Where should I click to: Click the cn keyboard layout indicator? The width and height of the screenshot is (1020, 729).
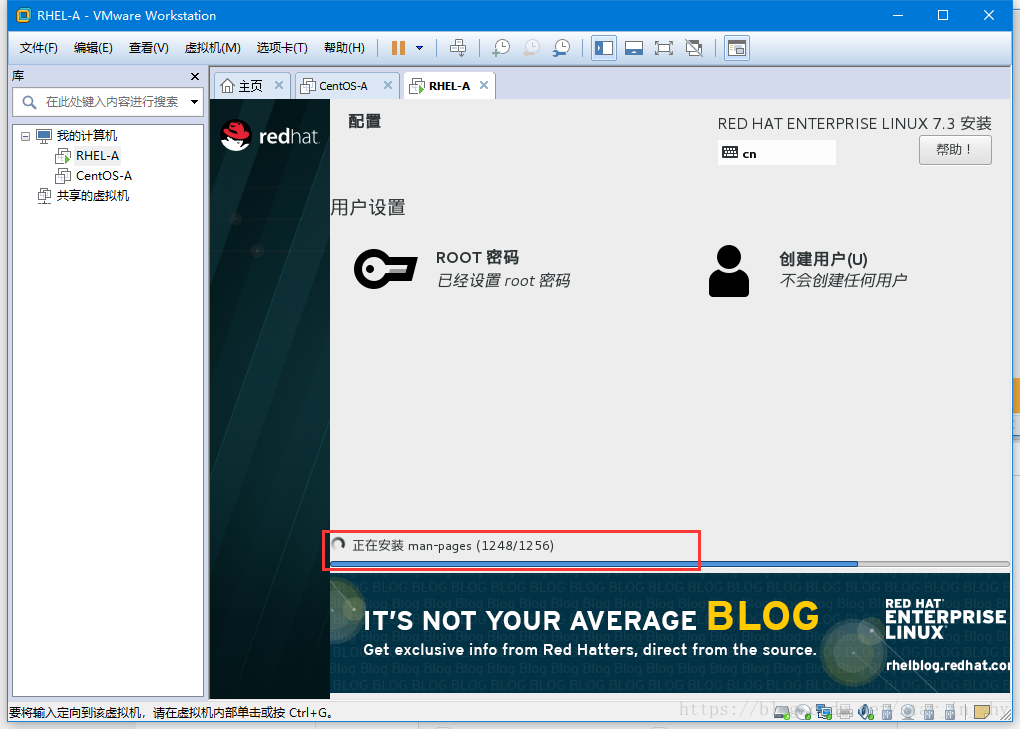click(x=776, y=153)
